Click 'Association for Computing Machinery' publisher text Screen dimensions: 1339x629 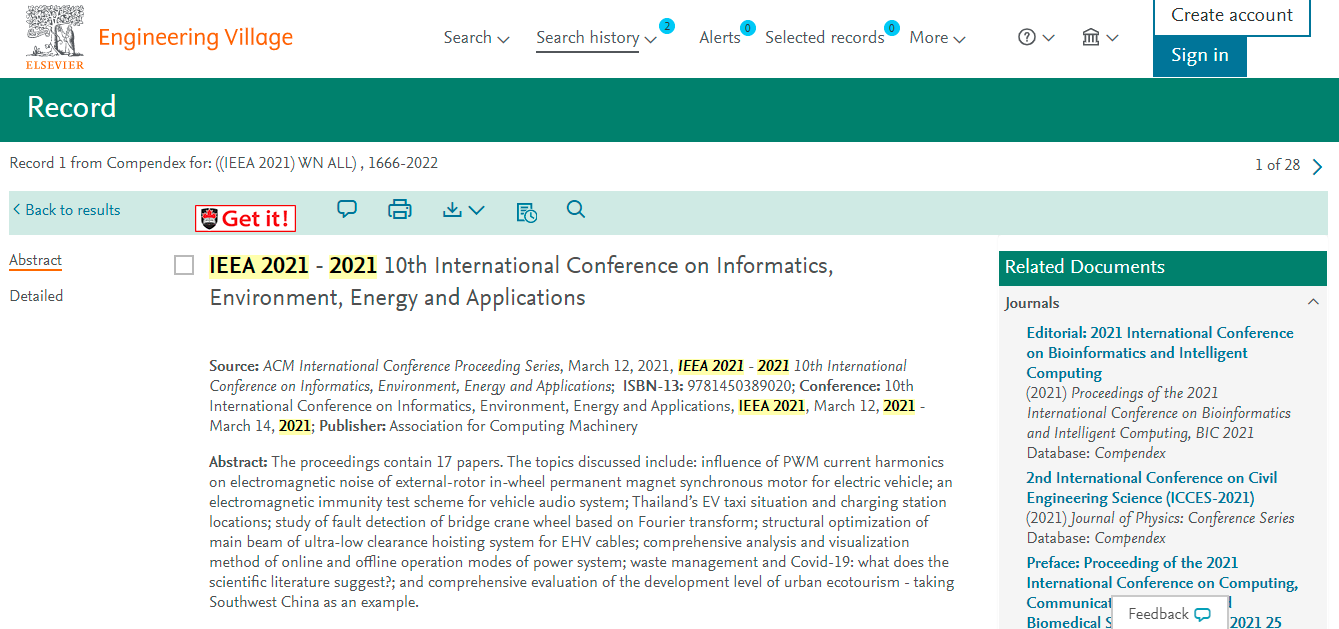(513, 426)
